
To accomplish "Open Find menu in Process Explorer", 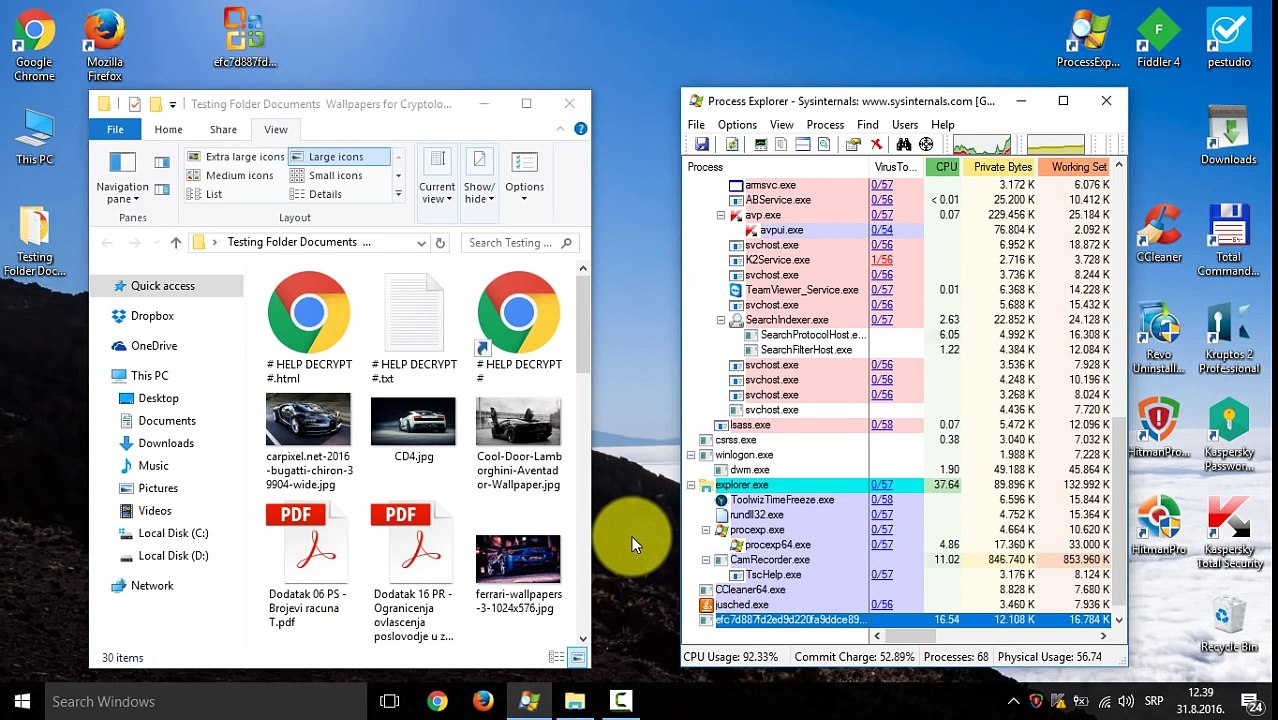I will point(867,125).
